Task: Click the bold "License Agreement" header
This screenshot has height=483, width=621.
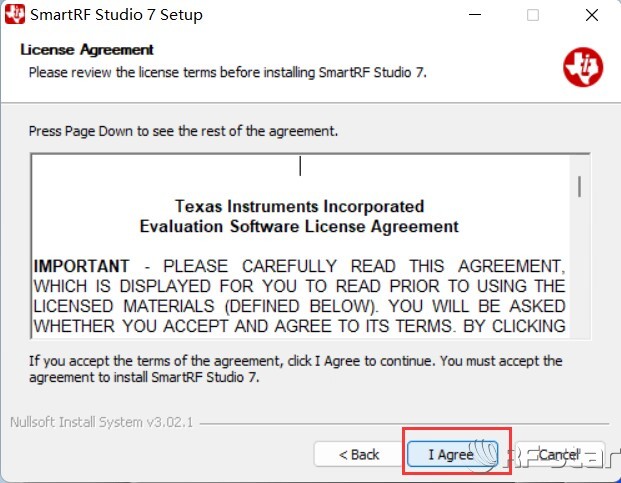Action: pyautogui.click(x=87, y=50)
